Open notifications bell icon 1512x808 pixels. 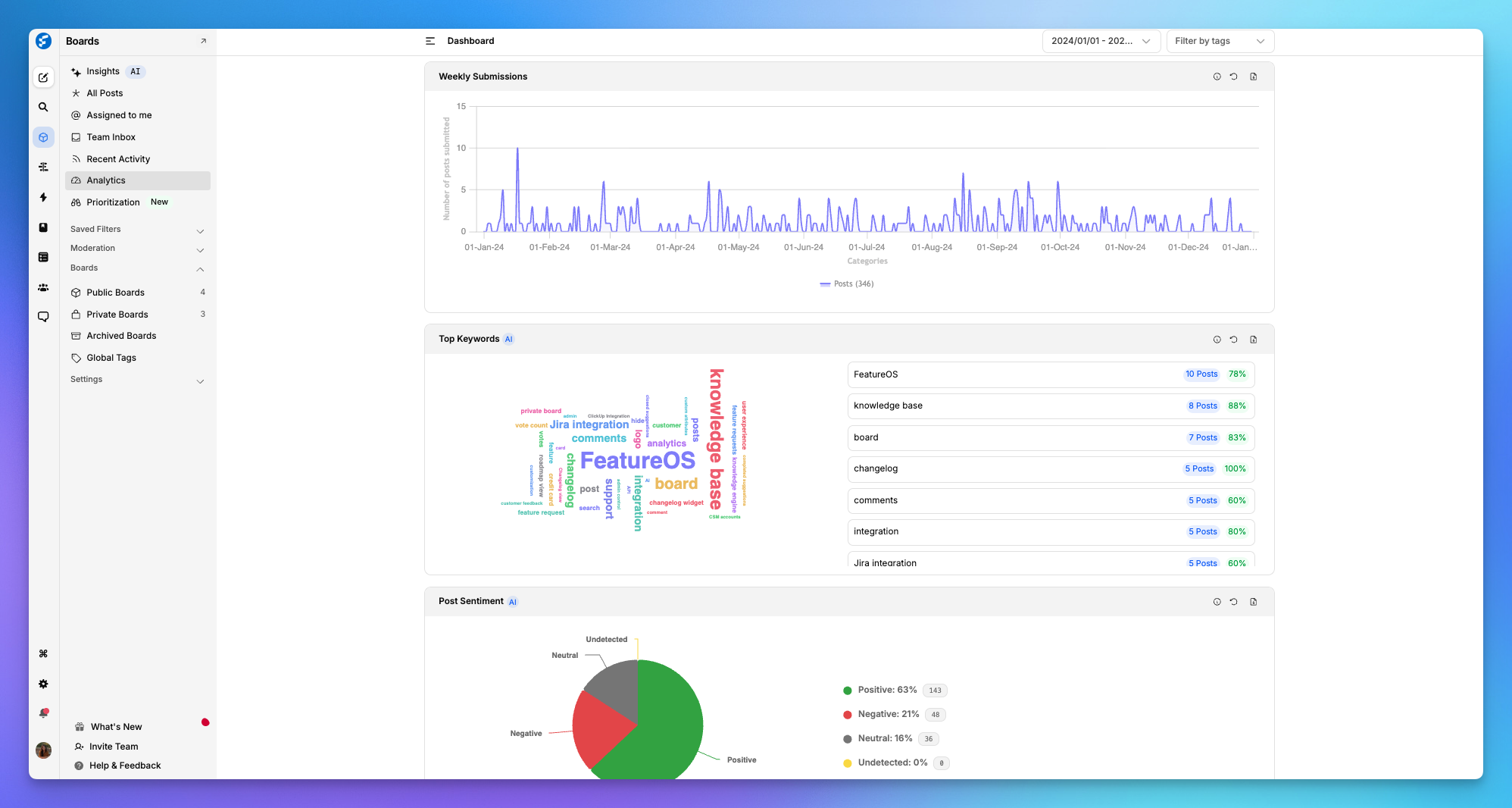pos(43,713)
